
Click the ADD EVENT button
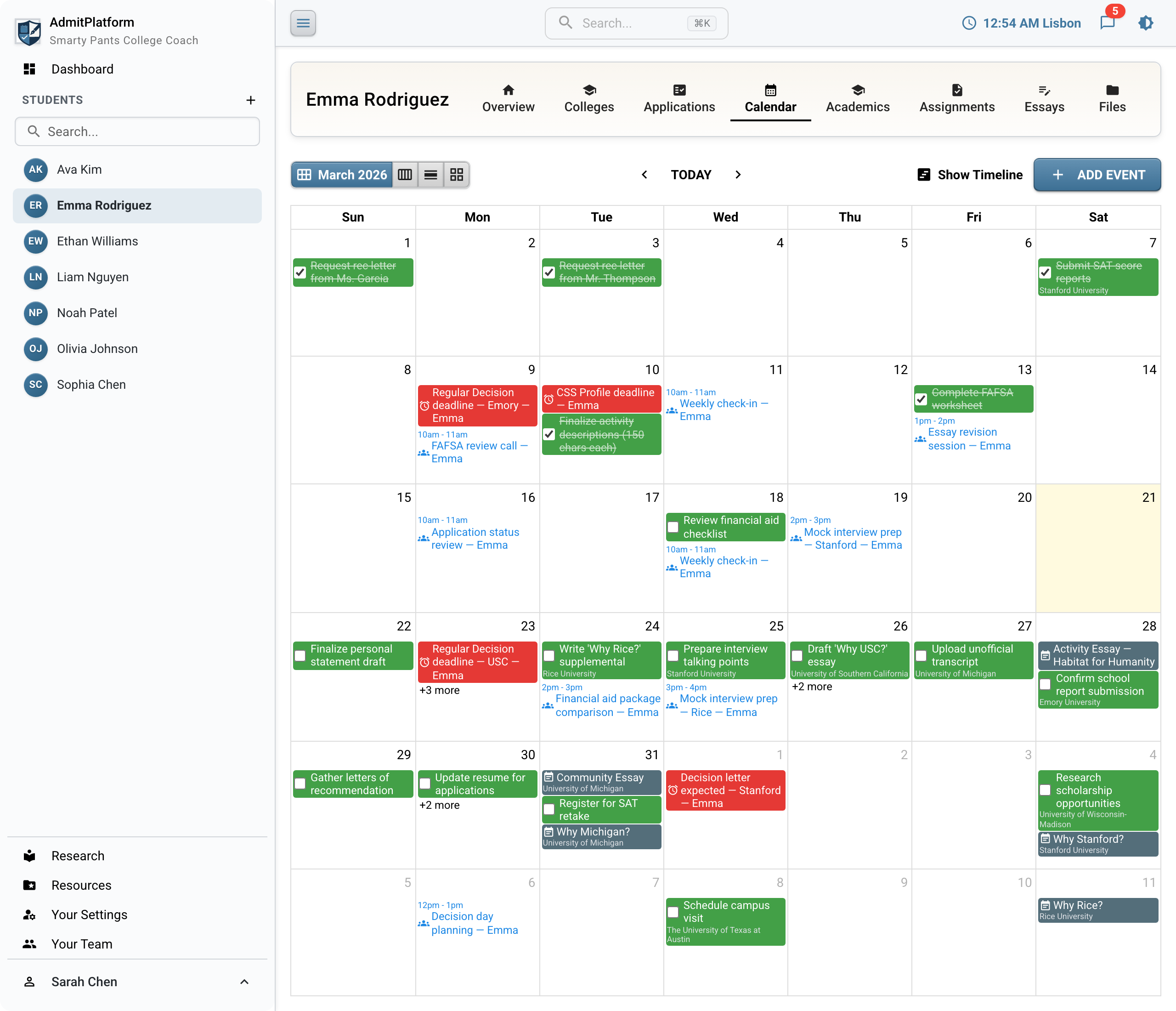1097,175
